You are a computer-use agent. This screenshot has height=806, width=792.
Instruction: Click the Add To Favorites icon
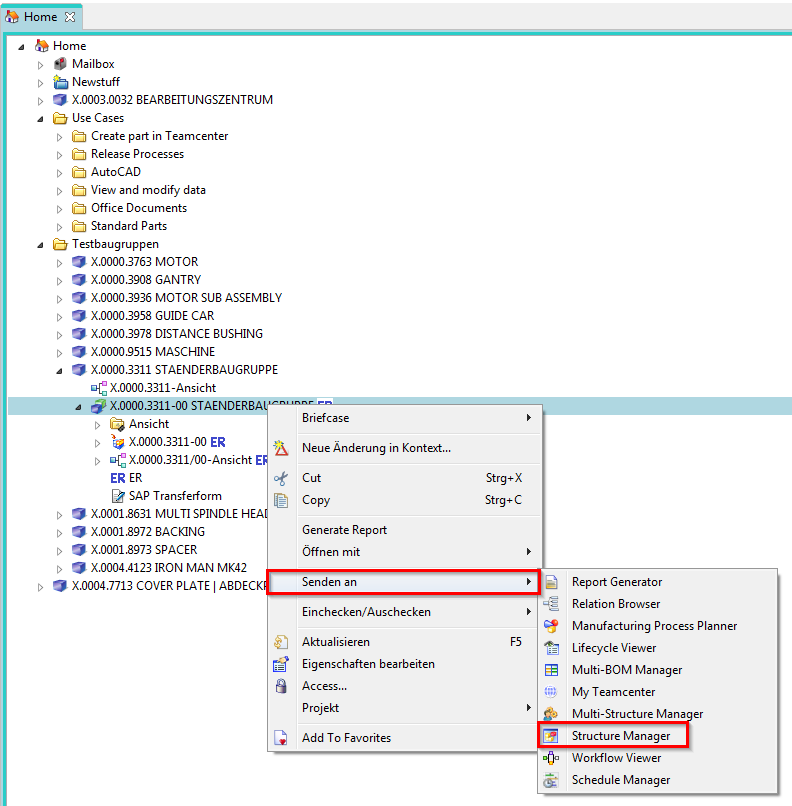281,738
